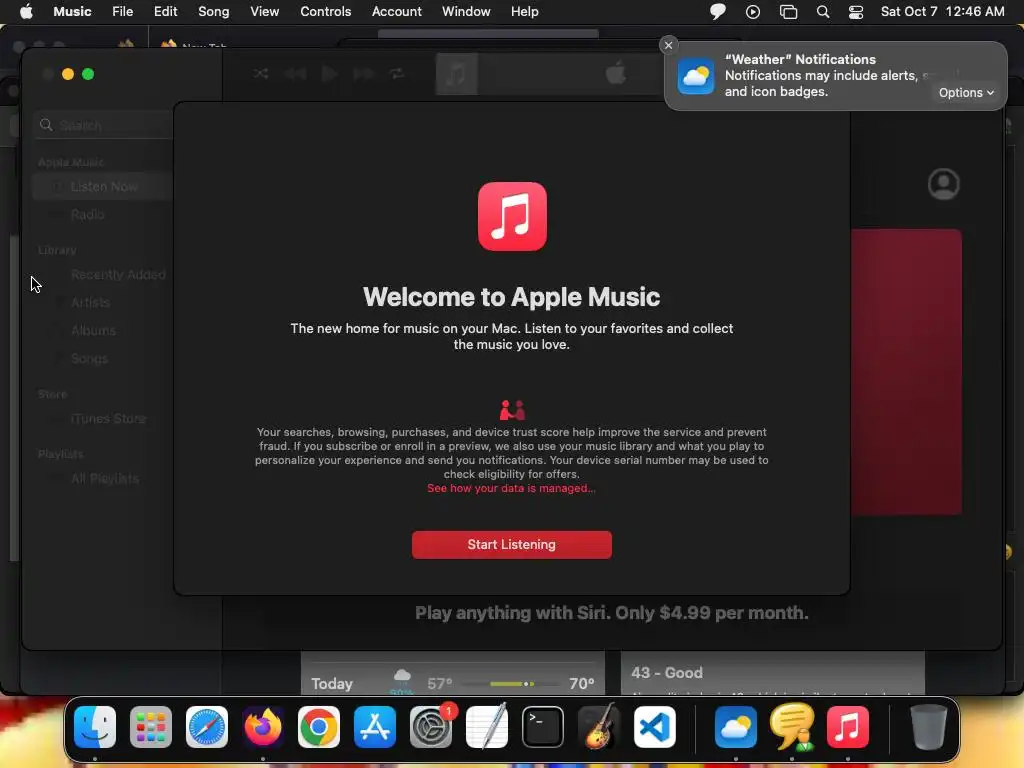
Task: Click the temperature range bar in Weather
Action: pos(511,684)
